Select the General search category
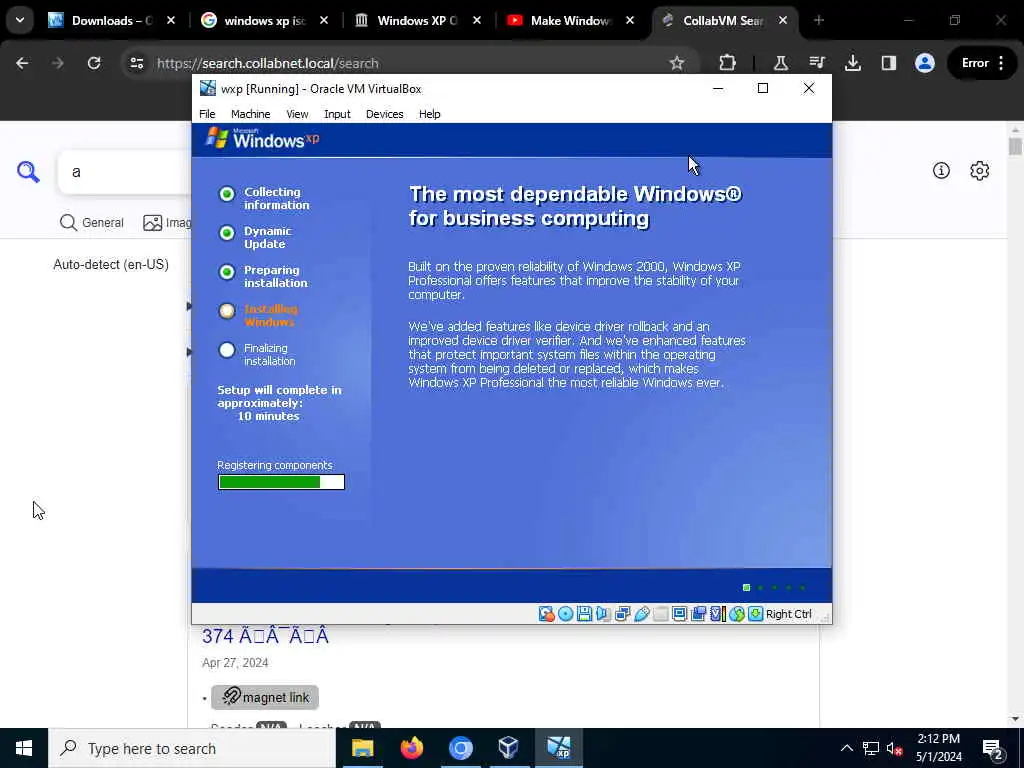This screenshot has height=768, width=1024. pyautogui.click(x=91, y=223)
